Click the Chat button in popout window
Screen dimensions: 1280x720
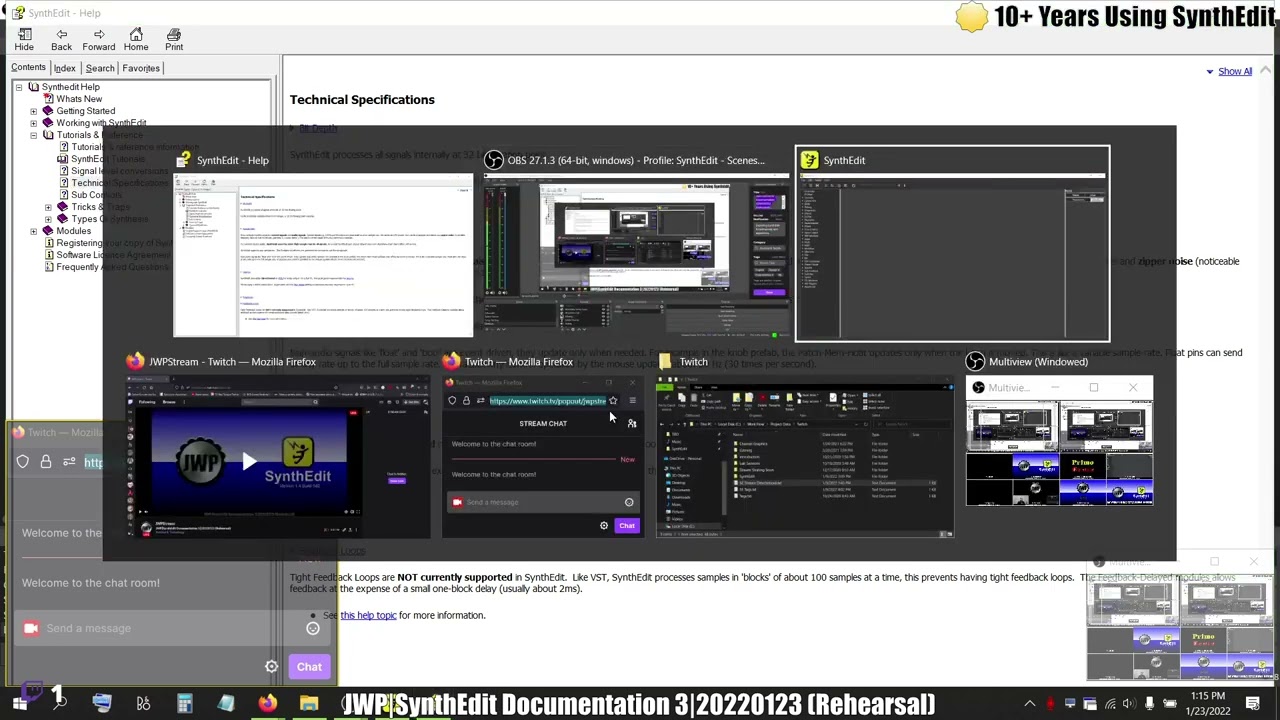click(309, 667)
